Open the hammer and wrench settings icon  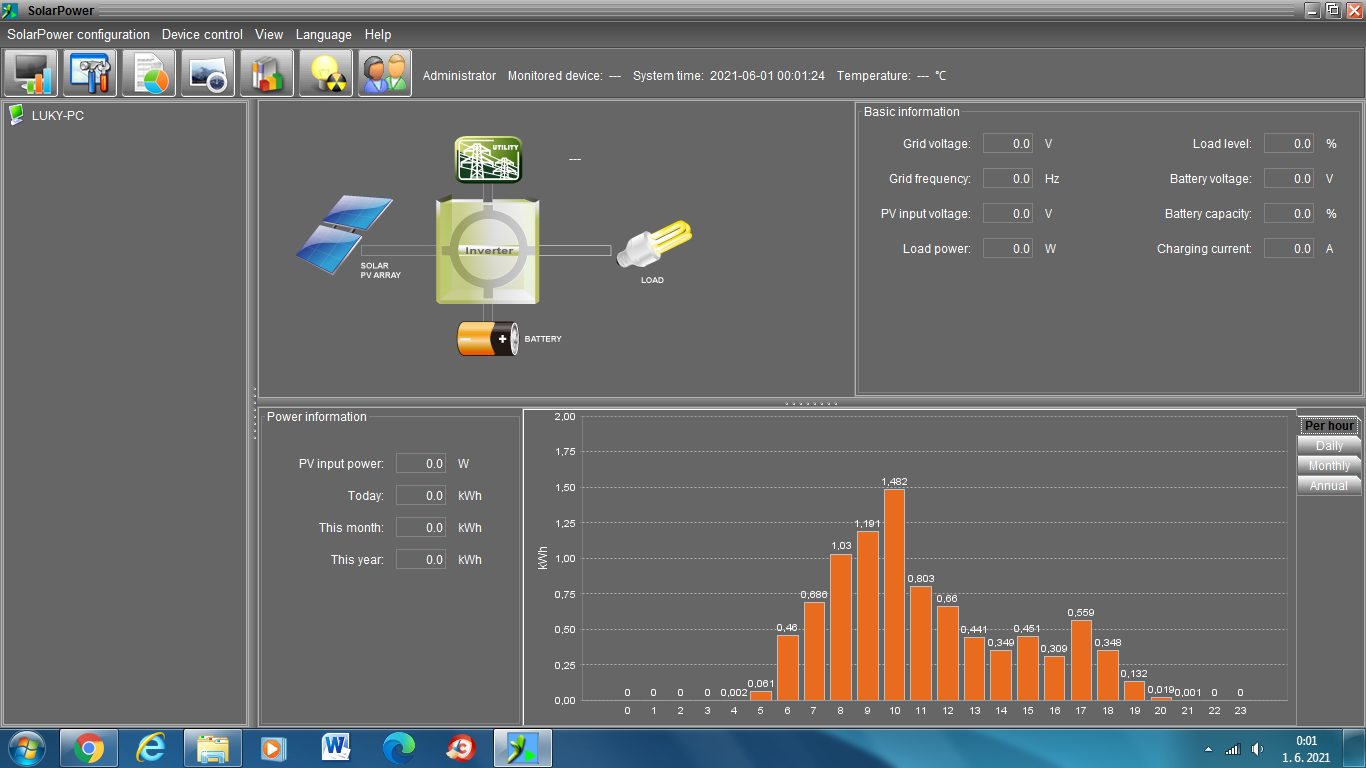90,74
